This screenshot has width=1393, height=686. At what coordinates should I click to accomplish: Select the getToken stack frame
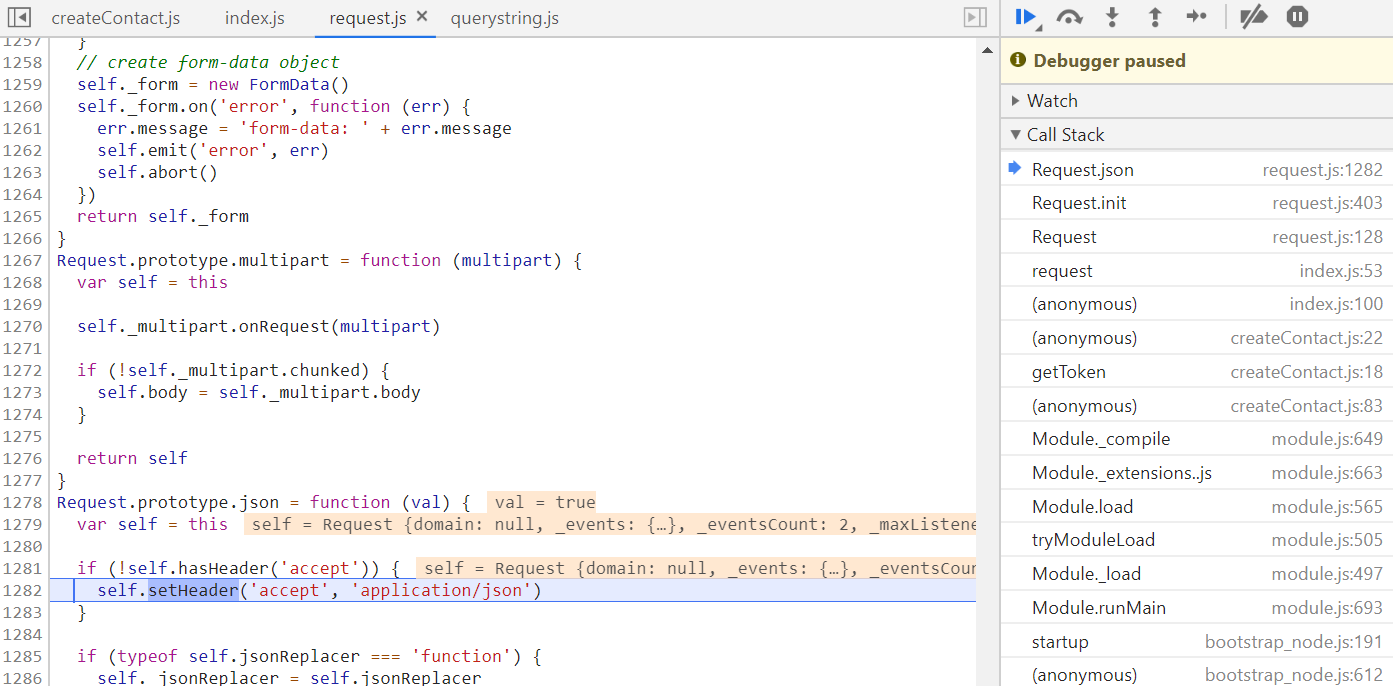coord(1197,372)
